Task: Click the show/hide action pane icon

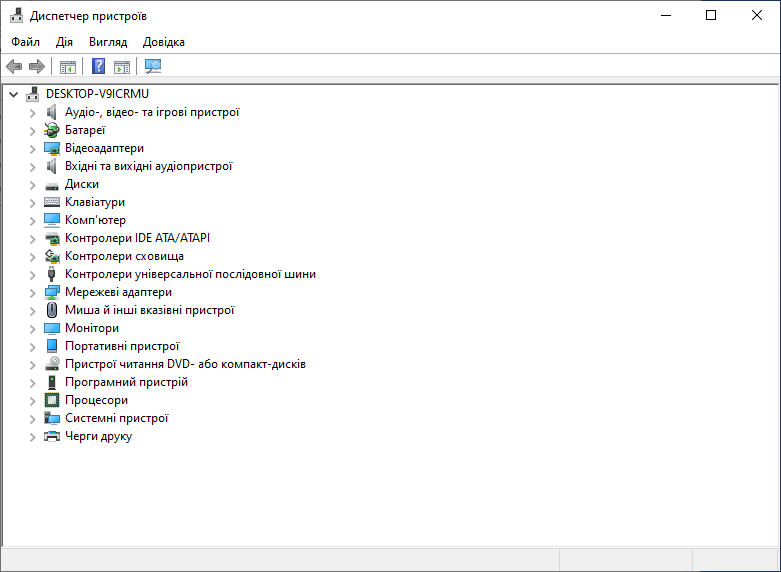Action: coord(122,66)
